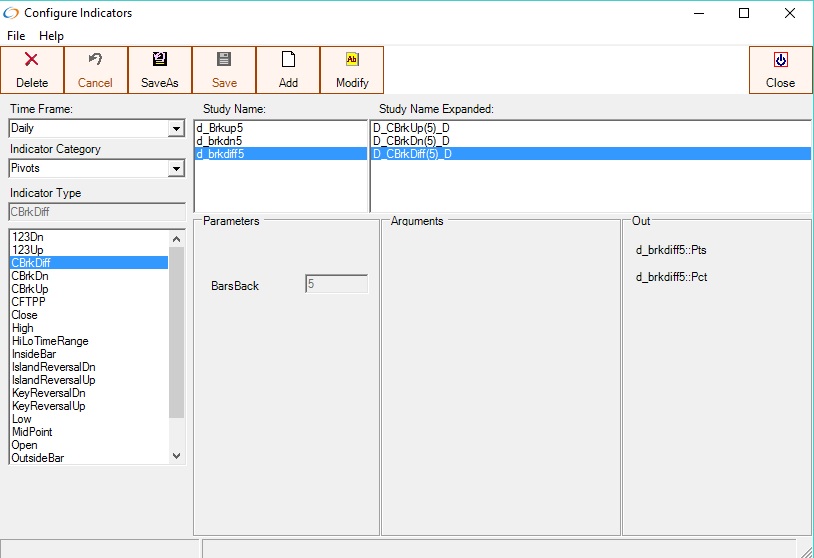Screen dimensions: 814x558
Task: Open the Time Frame dropdown
Action: click(176, 129)
